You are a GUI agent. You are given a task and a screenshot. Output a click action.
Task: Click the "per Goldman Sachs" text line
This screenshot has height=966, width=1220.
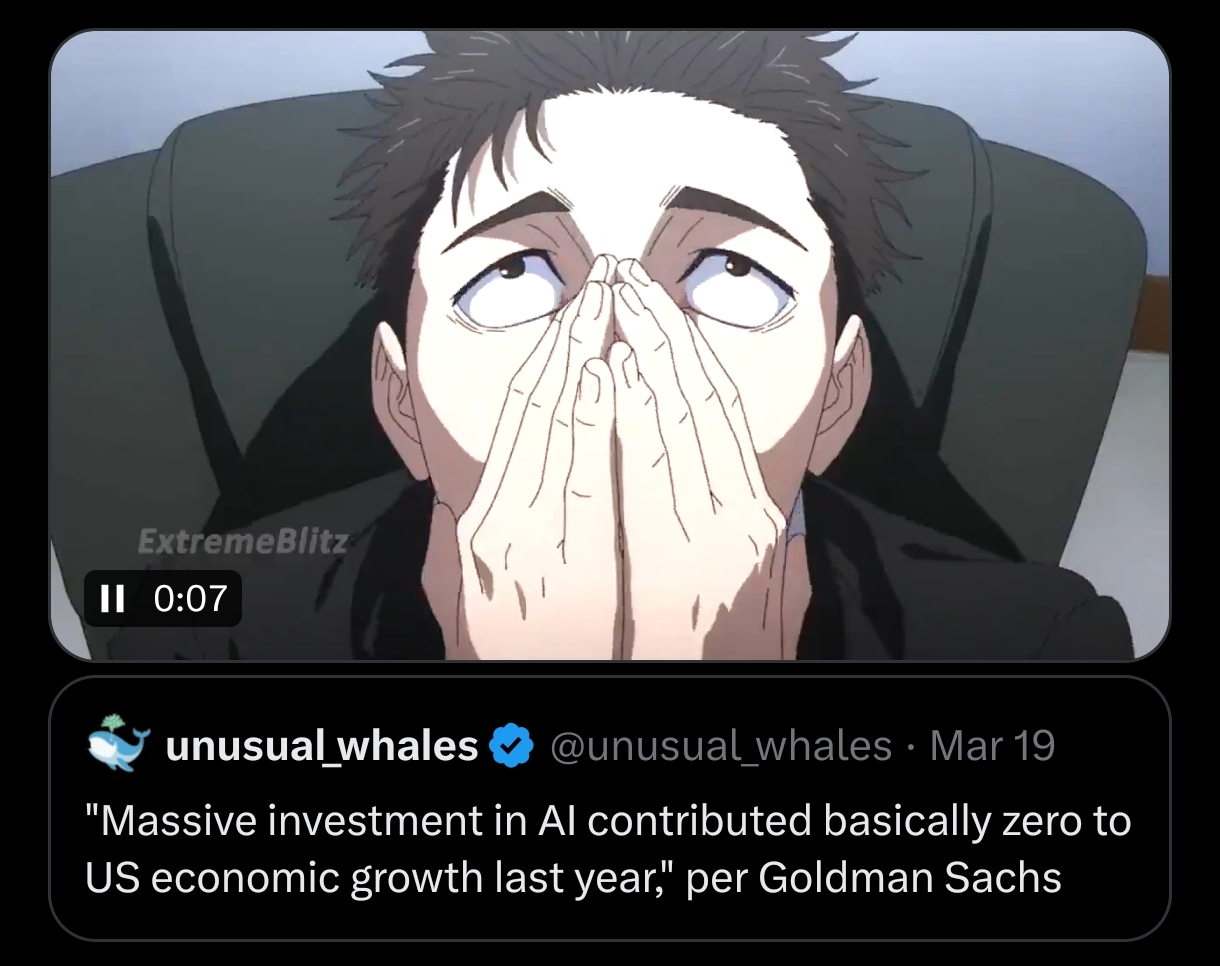click(x=874, y=877)
